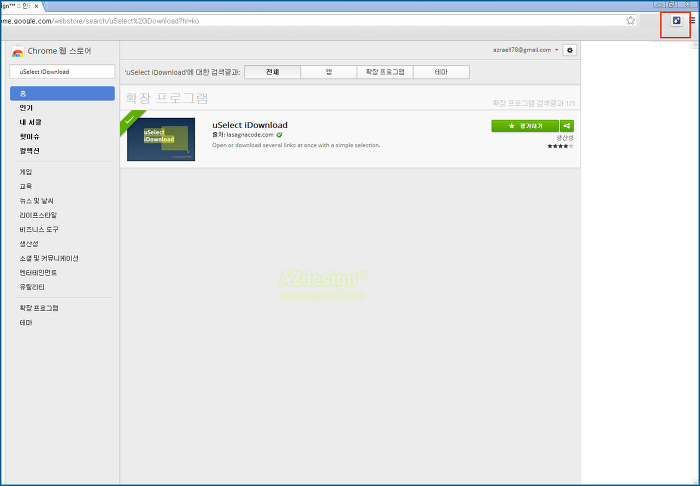The width and height of the screenshot is (700, 486).
Task: Click the '확장 프로그램 검색결과 1/1' result count
Action: coord(533,103)
